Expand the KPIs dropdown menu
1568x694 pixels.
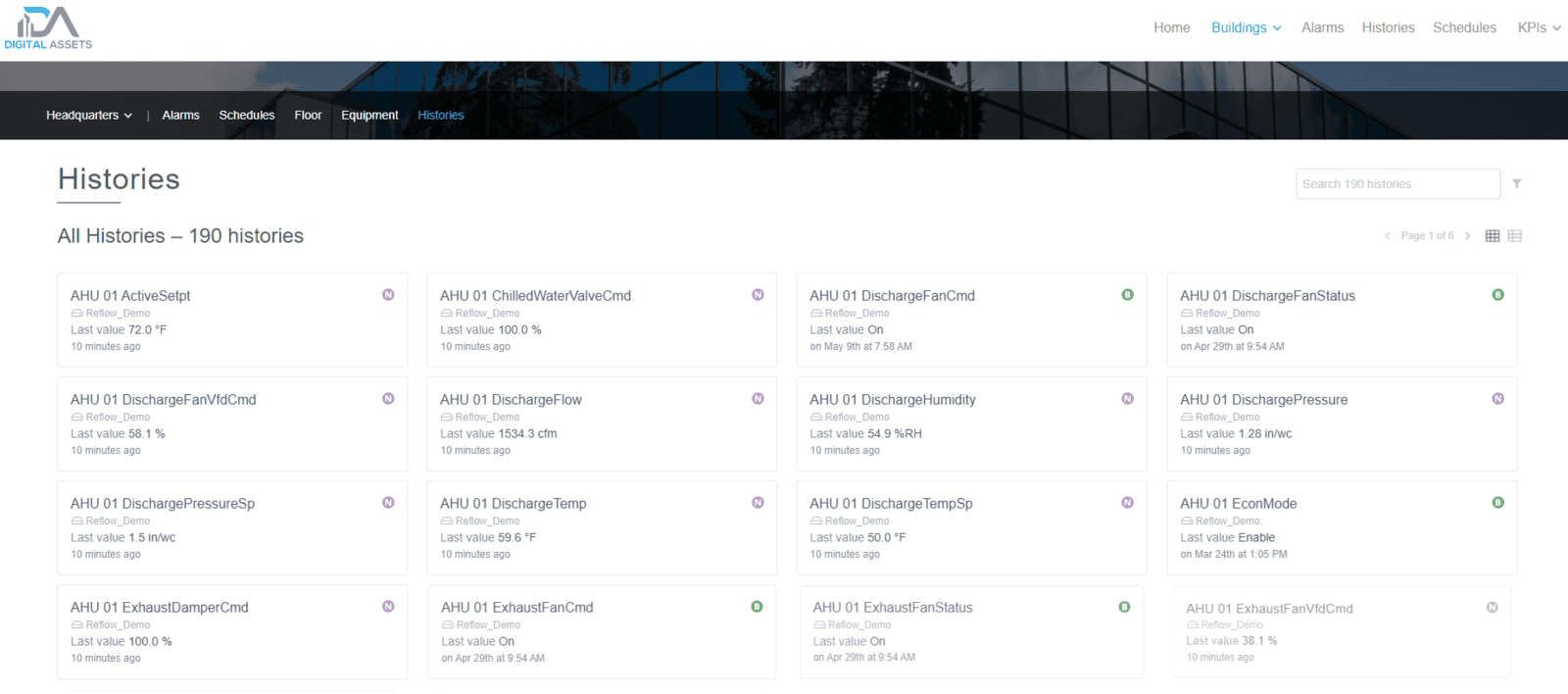(1539, 27)
